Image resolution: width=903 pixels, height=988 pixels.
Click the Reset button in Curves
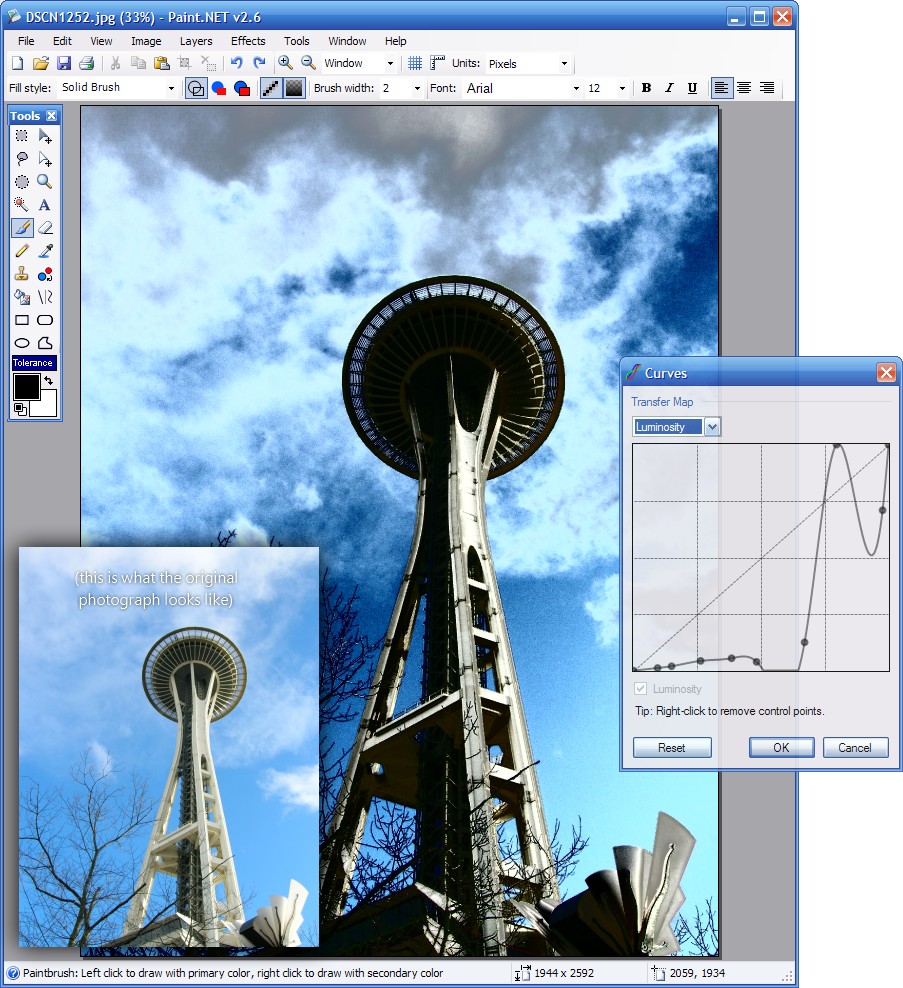tap(672, 747)
